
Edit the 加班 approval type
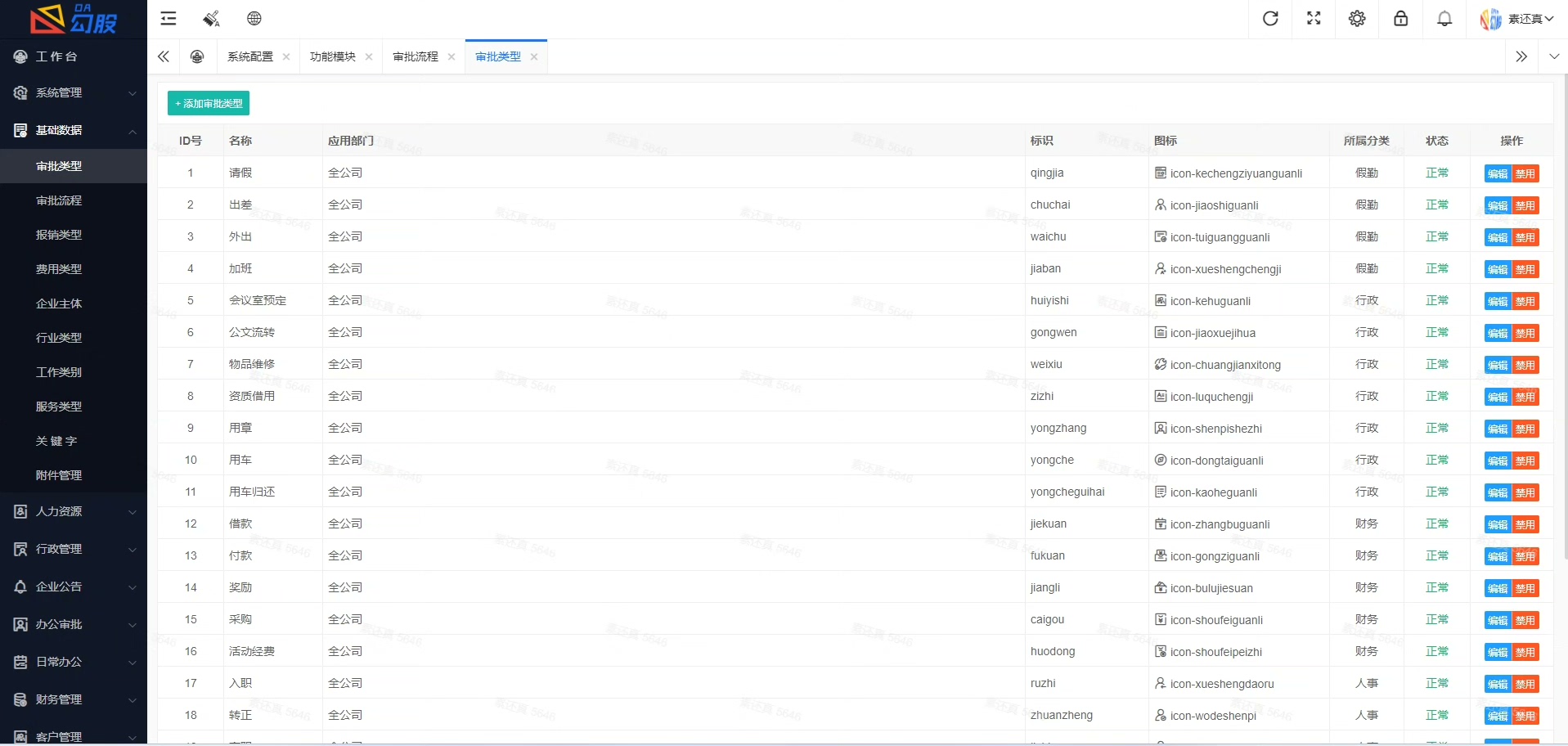[x=1498, y=269]
